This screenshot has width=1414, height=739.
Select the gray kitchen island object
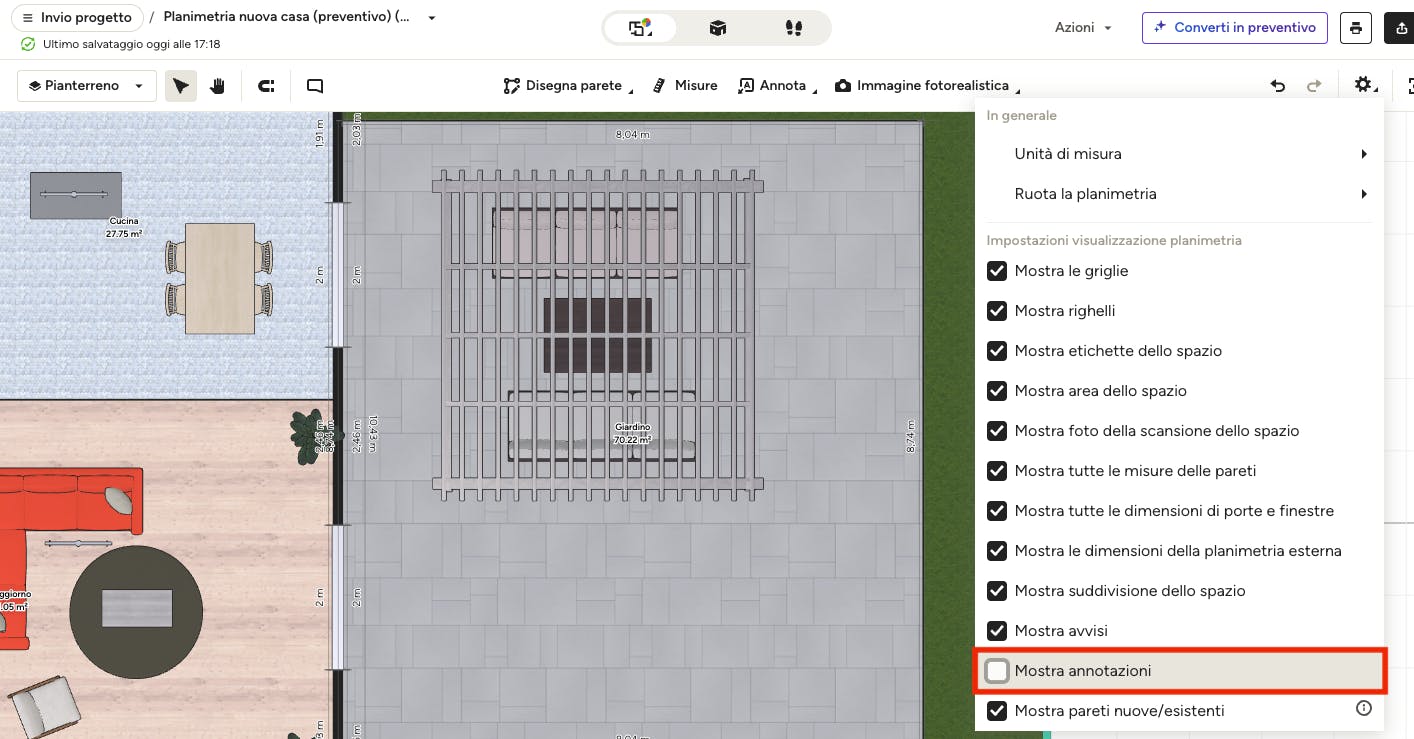pos(76,195)
